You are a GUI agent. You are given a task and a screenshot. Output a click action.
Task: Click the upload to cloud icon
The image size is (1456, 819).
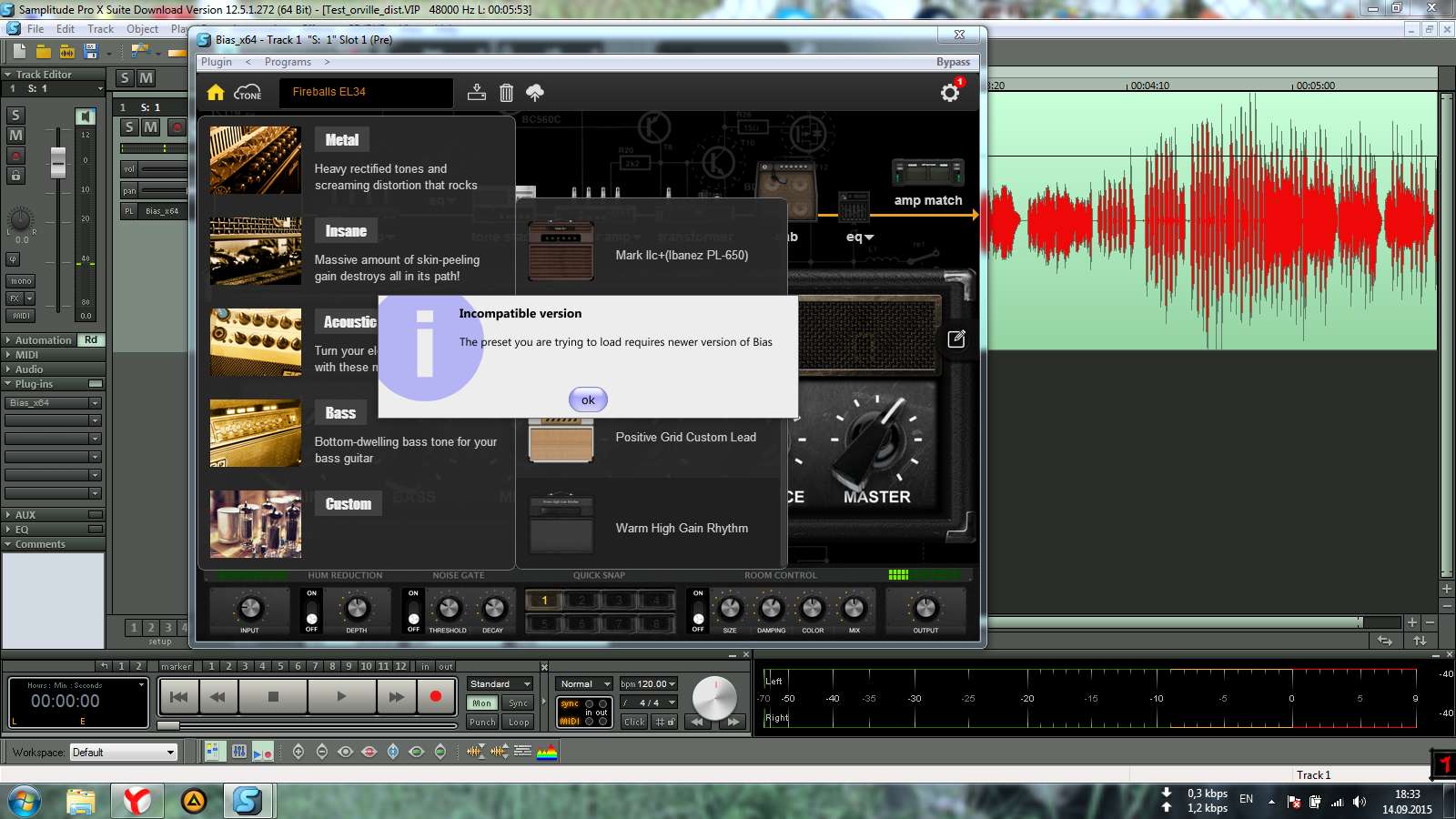[535, 92]
